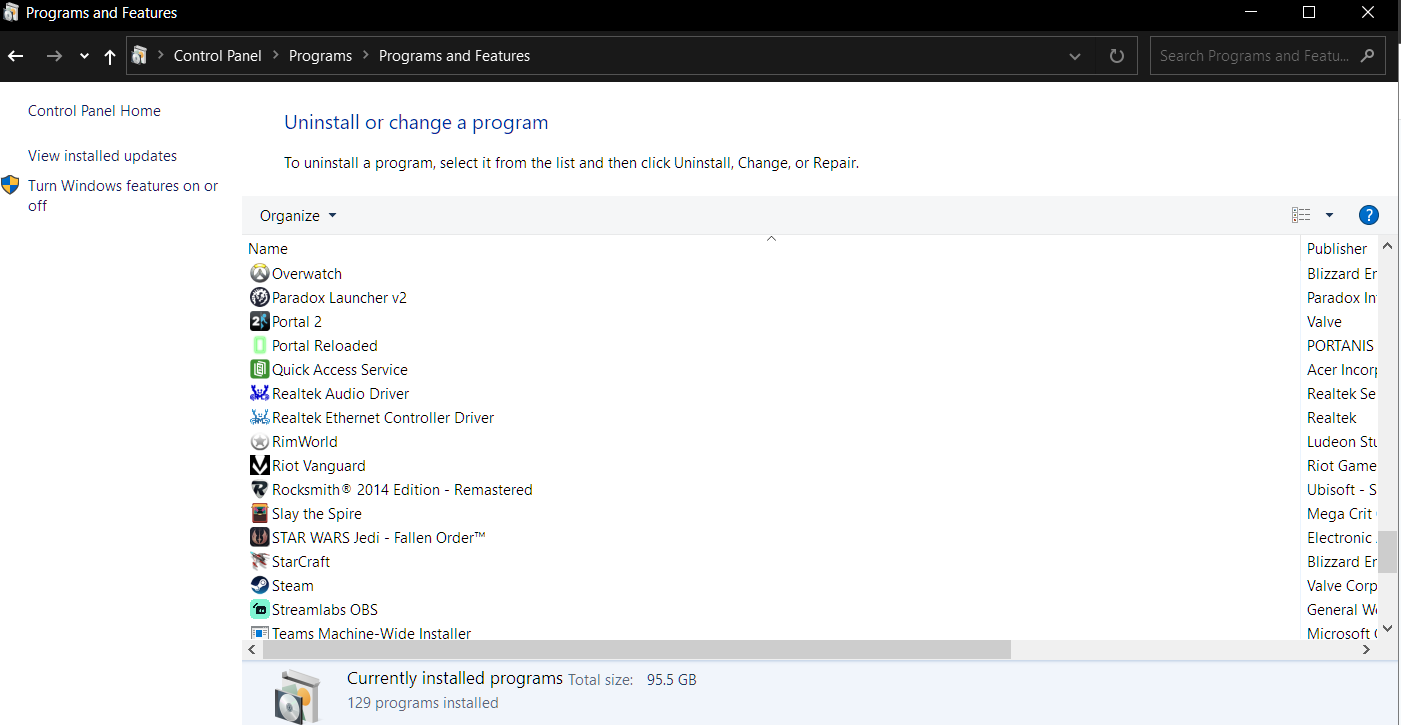Select the Portal 2 icon
The height and width of the screenshot is (725, 1401).
259,321
